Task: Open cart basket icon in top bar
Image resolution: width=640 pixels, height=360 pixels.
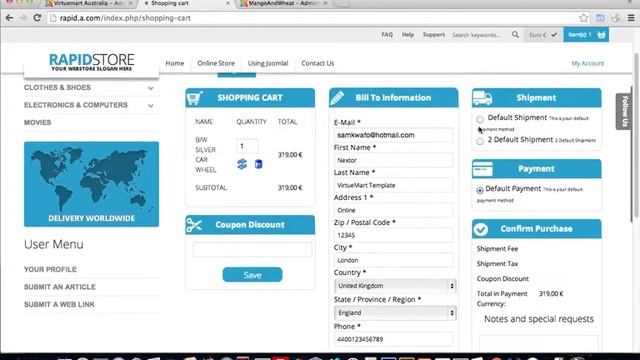Action: click(x=601, y=35)
